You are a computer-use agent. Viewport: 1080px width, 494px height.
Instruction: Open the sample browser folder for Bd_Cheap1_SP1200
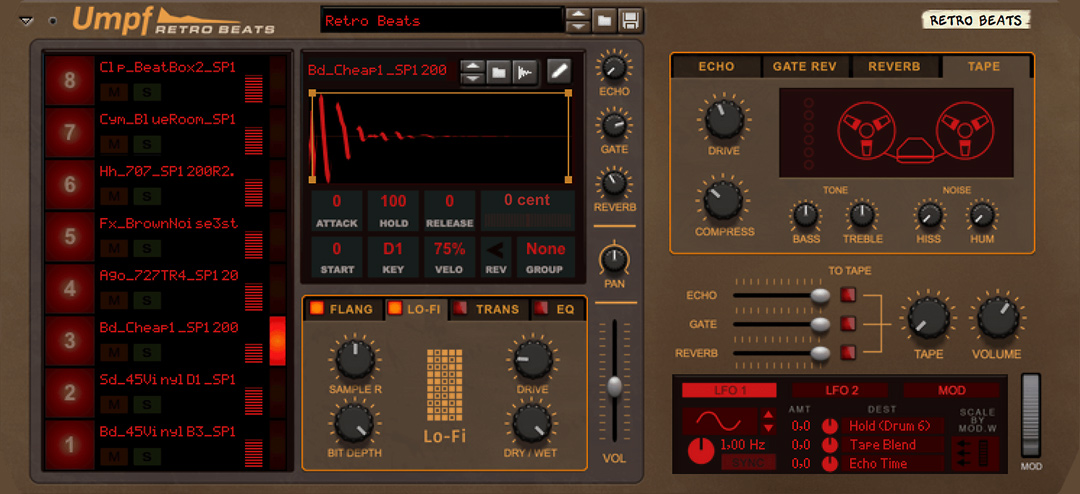[498, 72]
